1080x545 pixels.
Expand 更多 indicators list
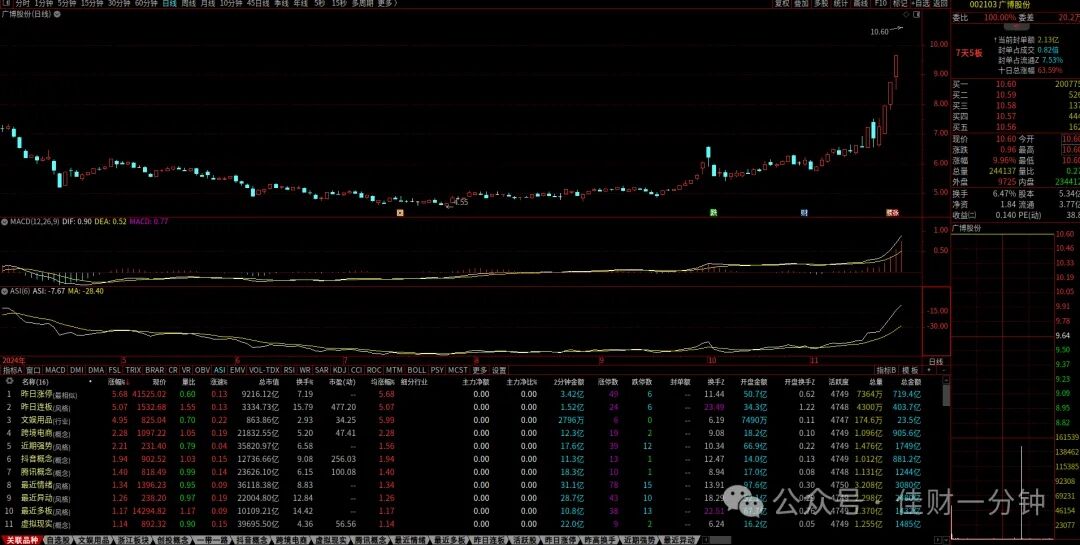coord(479,370)
